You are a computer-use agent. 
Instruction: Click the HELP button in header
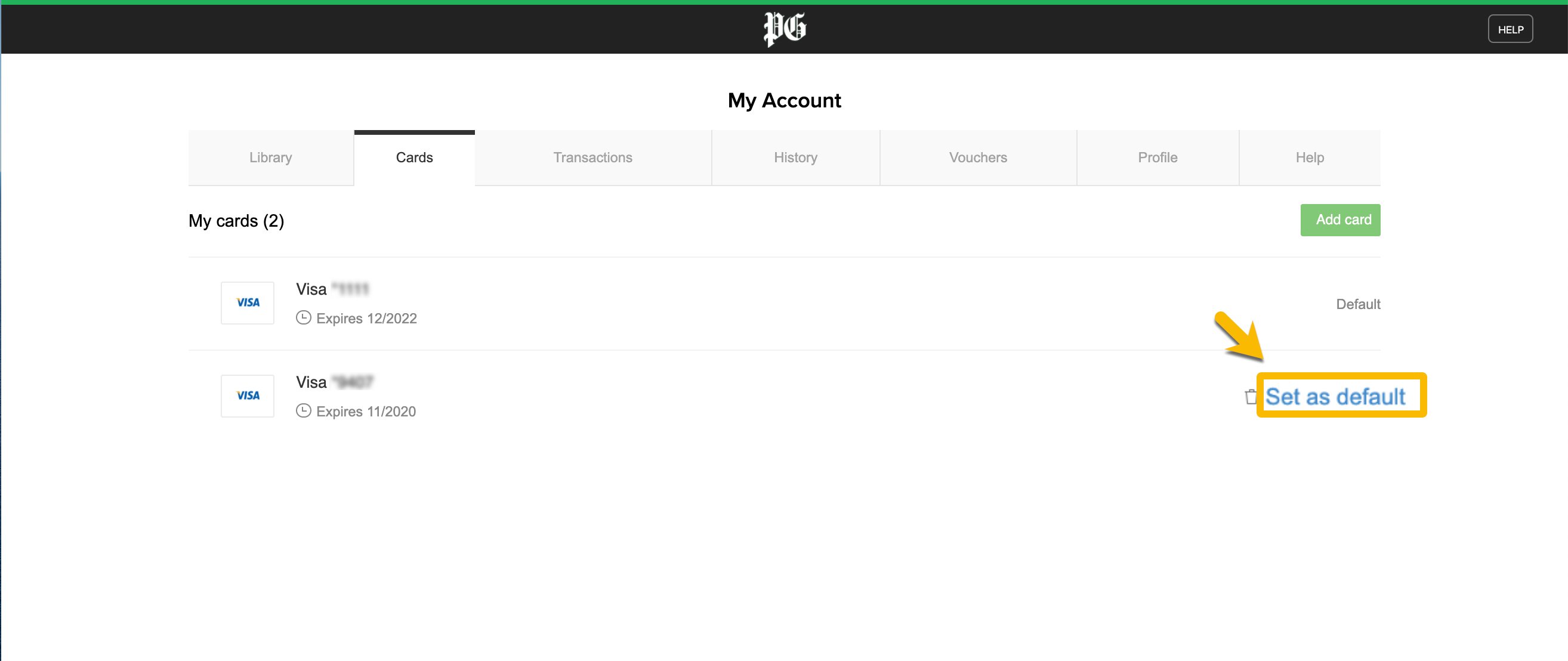[1510, 29]
